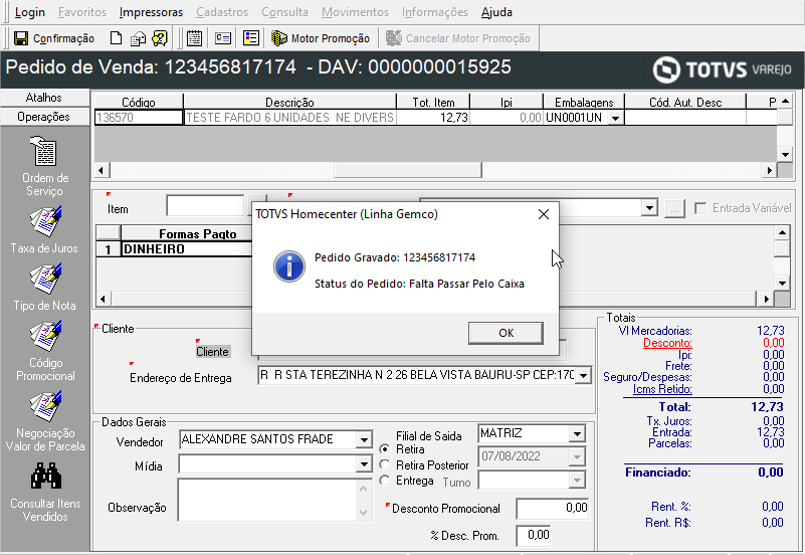Open the Login menu

coord(30,12)
